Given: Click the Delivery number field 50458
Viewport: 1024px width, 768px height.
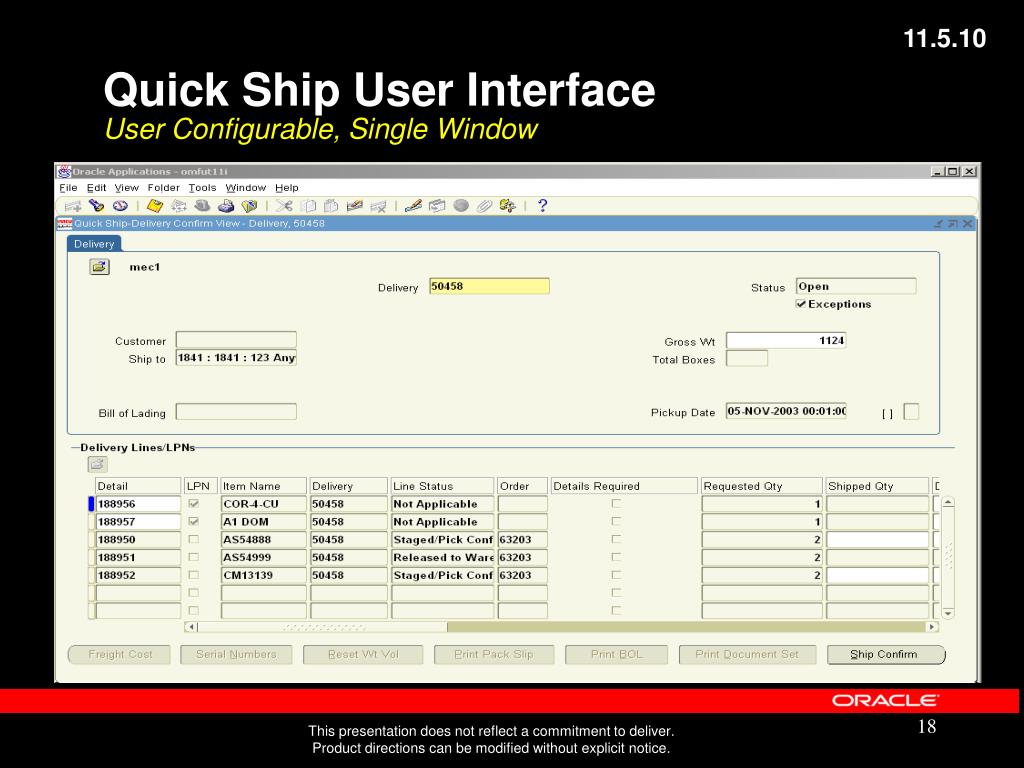Looking at the screenshot, I should point(489,286).
